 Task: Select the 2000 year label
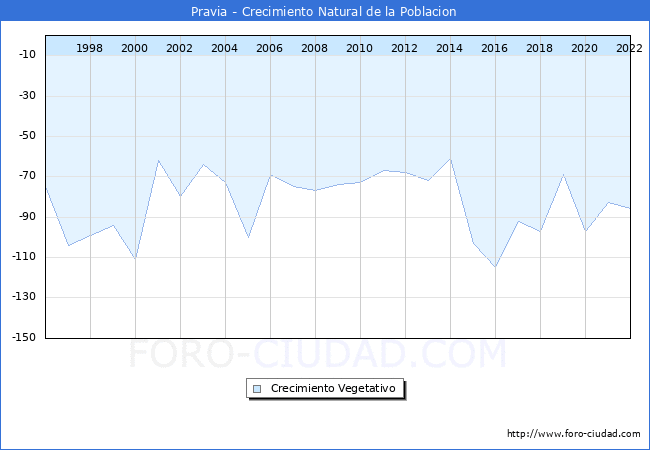(134, 48)
